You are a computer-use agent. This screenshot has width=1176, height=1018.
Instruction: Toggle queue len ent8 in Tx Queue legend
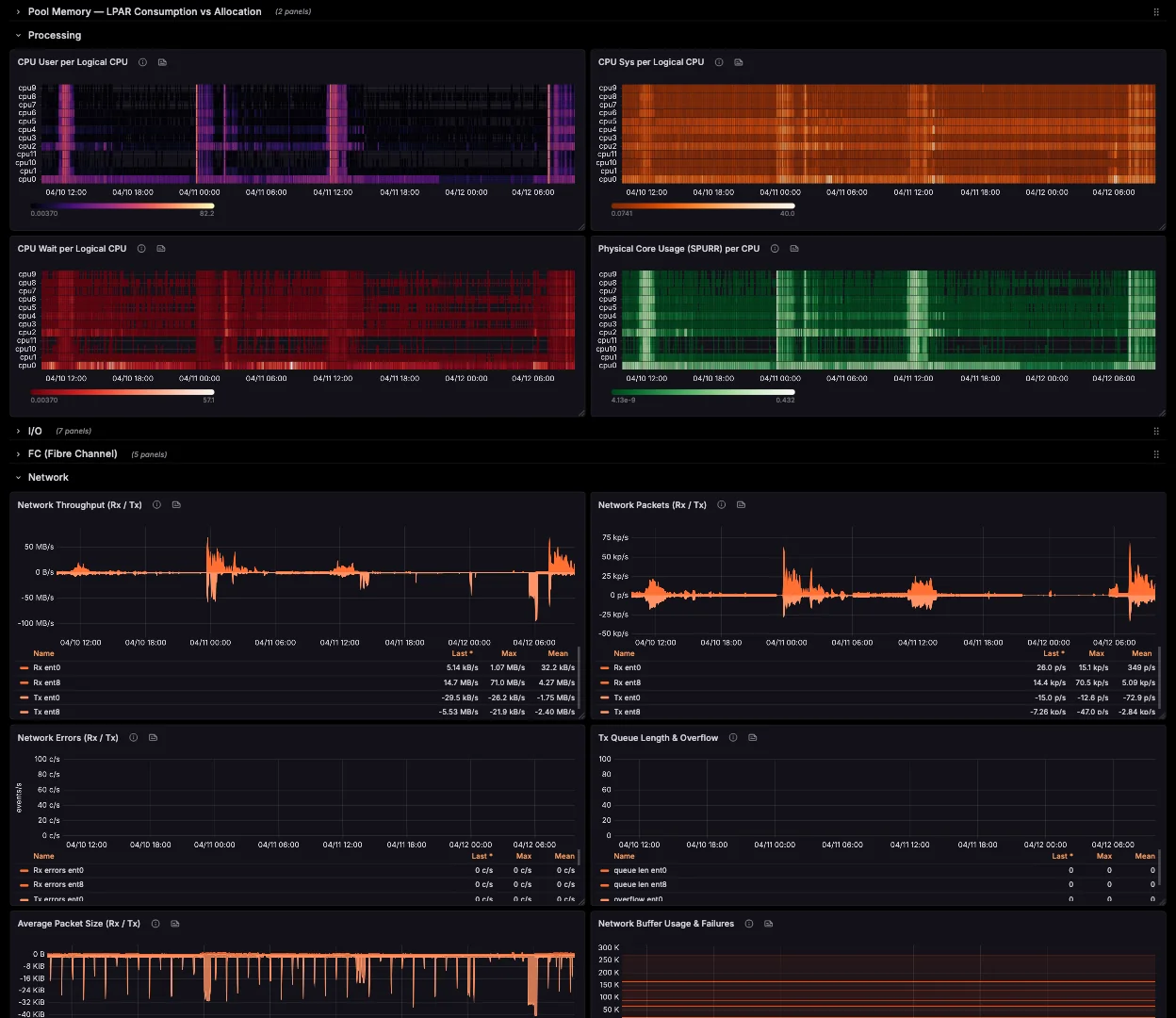coord(642,884)
